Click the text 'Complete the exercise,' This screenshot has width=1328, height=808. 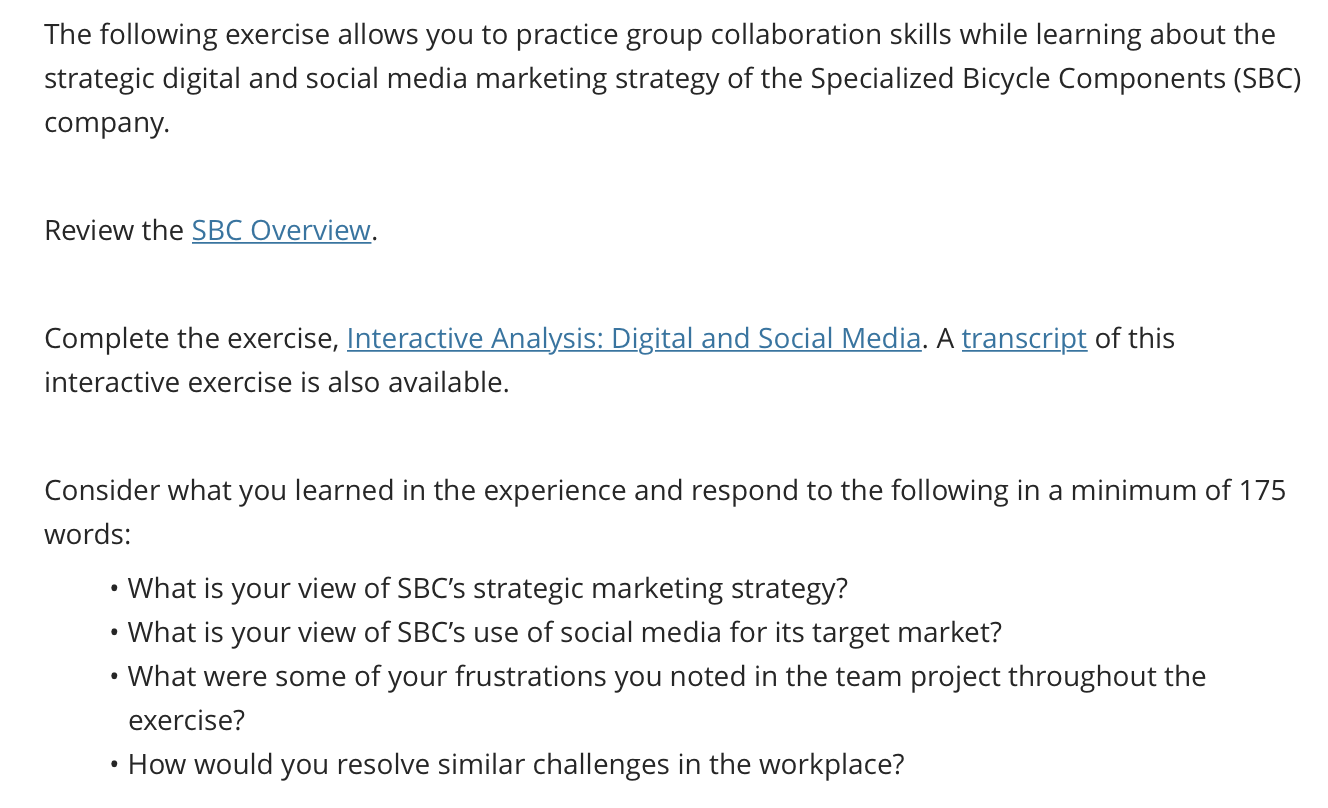[192, 339]
